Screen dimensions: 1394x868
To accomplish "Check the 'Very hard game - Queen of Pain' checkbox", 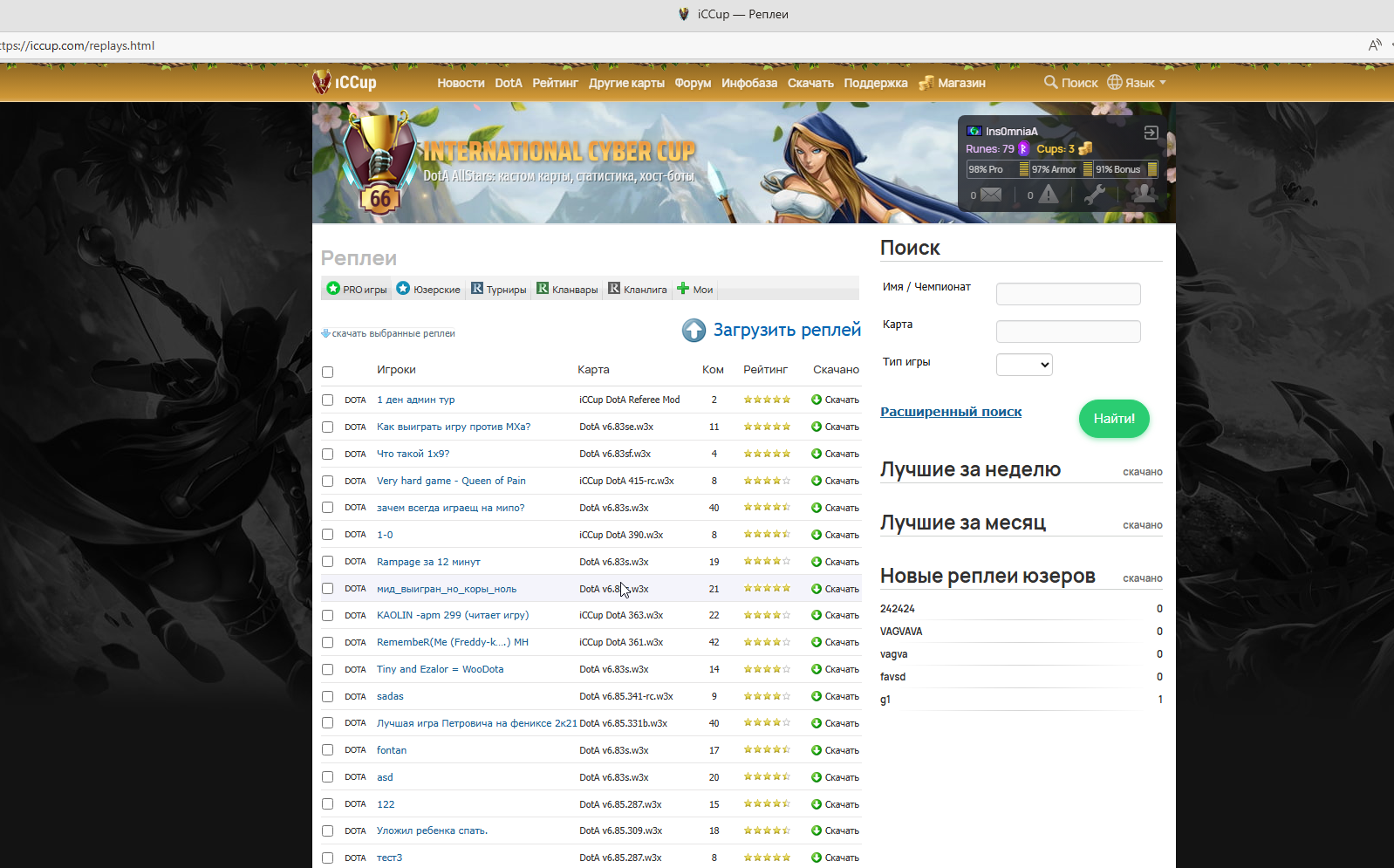I will pos(327,481).
